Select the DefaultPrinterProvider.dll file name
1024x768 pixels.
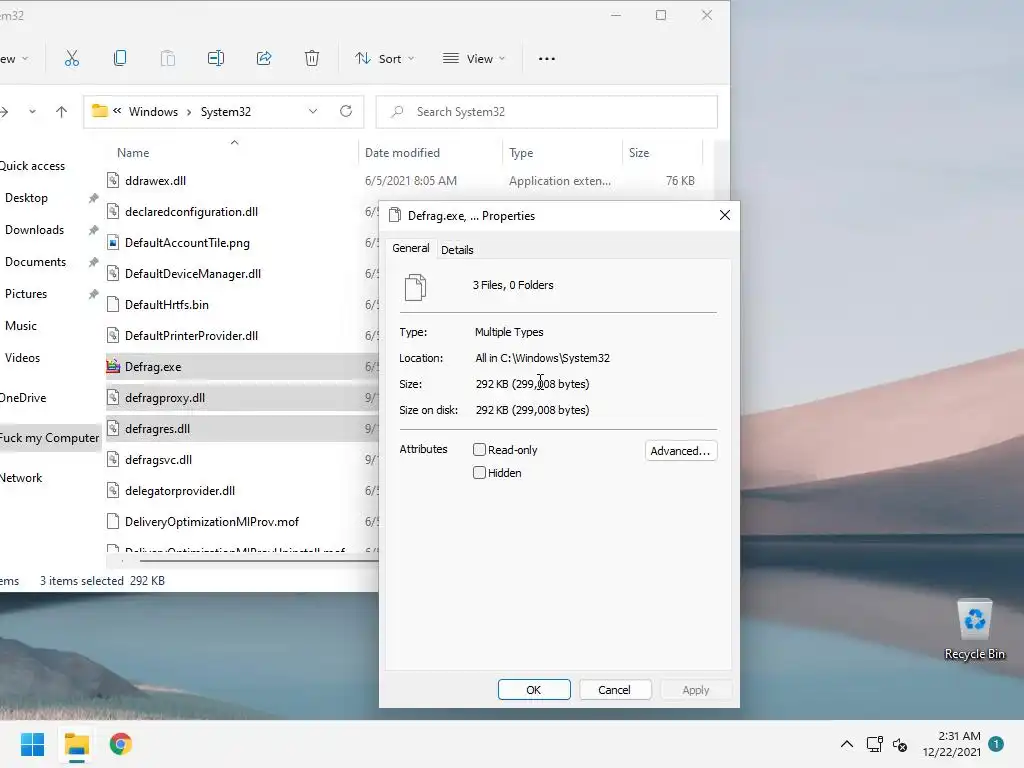pos(191,336)
